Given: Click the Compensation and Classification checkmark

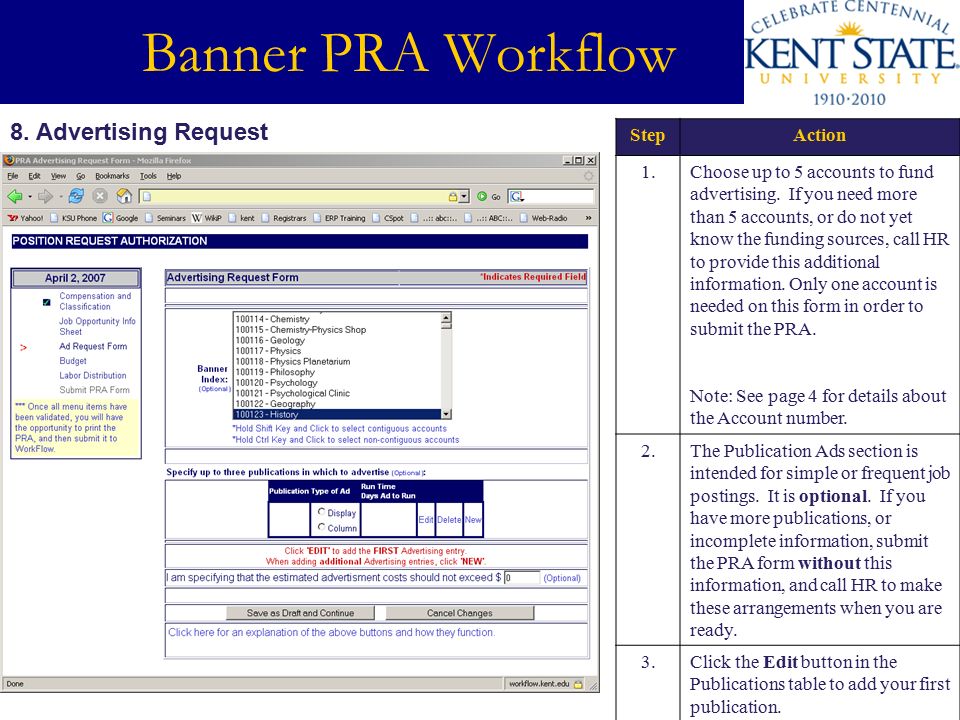Looking at the screenshot, I should (47, 302).
